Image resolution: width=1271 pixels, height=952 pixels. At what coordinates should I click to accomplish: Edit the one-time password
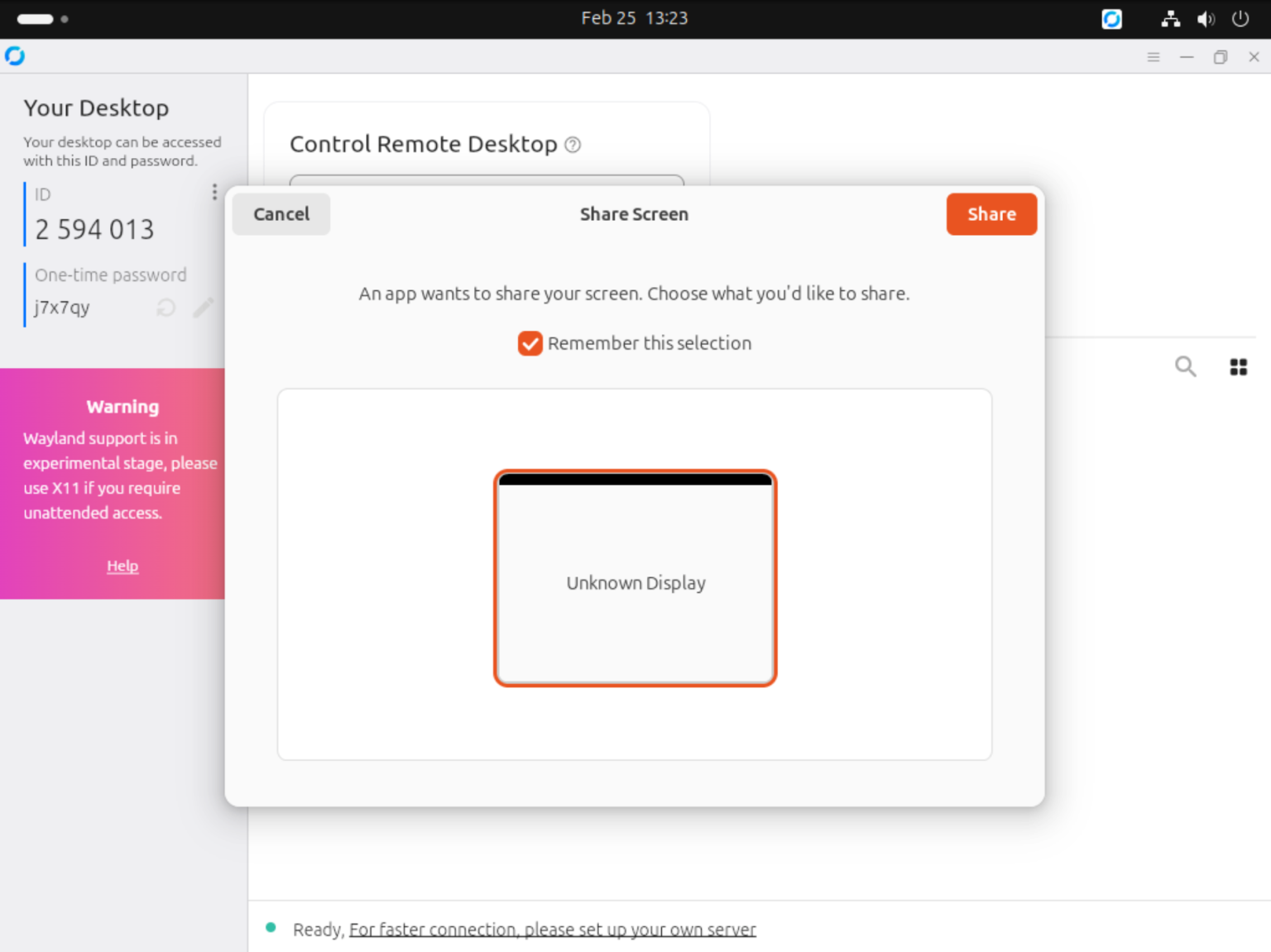(x=203, y=308)
